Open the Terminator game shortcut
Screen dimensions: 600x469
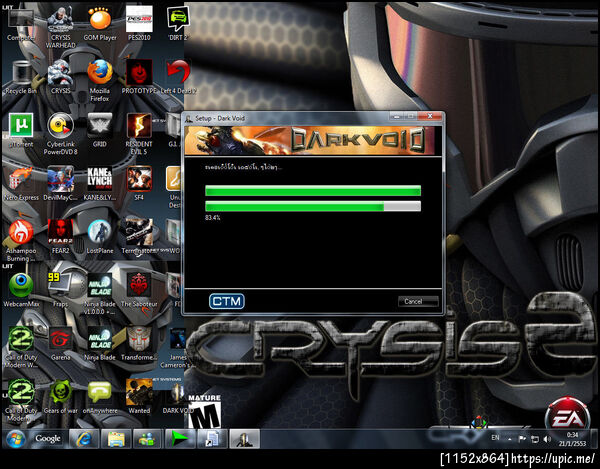139,237
